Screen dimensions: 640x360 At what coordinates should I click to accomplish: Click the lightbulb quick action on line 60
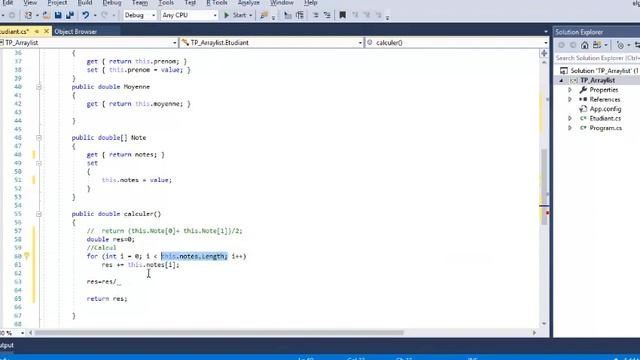27,256
